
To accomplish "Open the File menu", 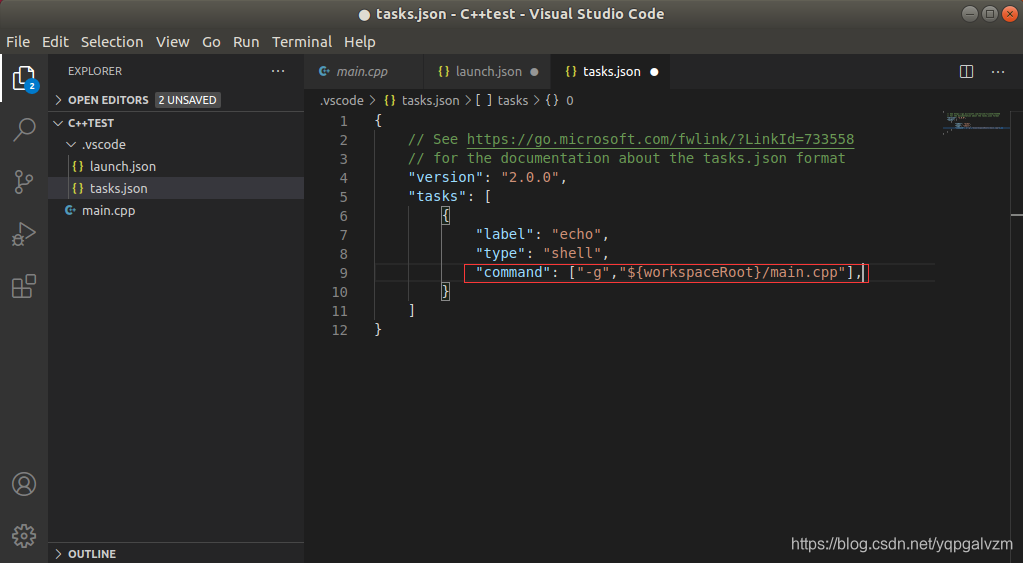I will 18,42.
